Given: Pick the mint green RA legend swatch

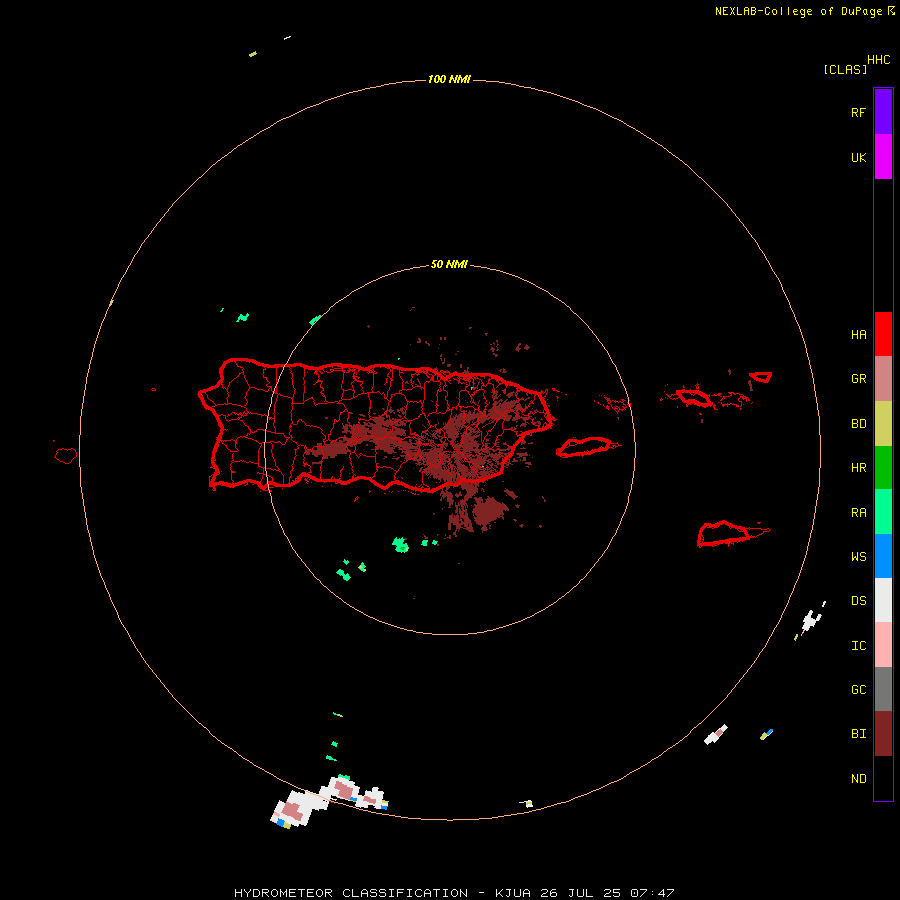Looking at the screenshot, I should (x=883, y=512).
